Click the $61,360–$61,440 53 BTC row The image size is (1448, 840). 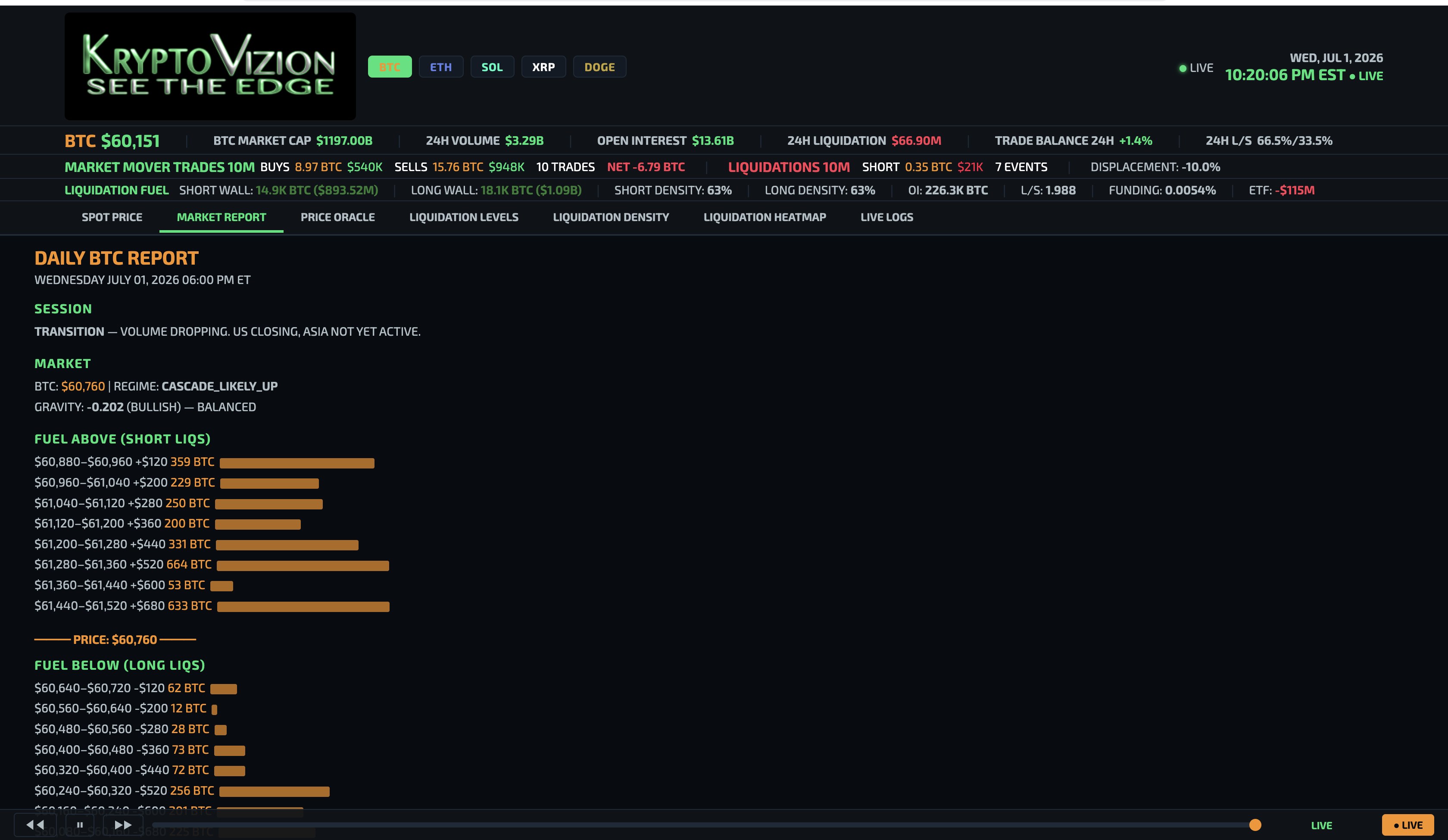pyautogui.click(x=134, y=585)
